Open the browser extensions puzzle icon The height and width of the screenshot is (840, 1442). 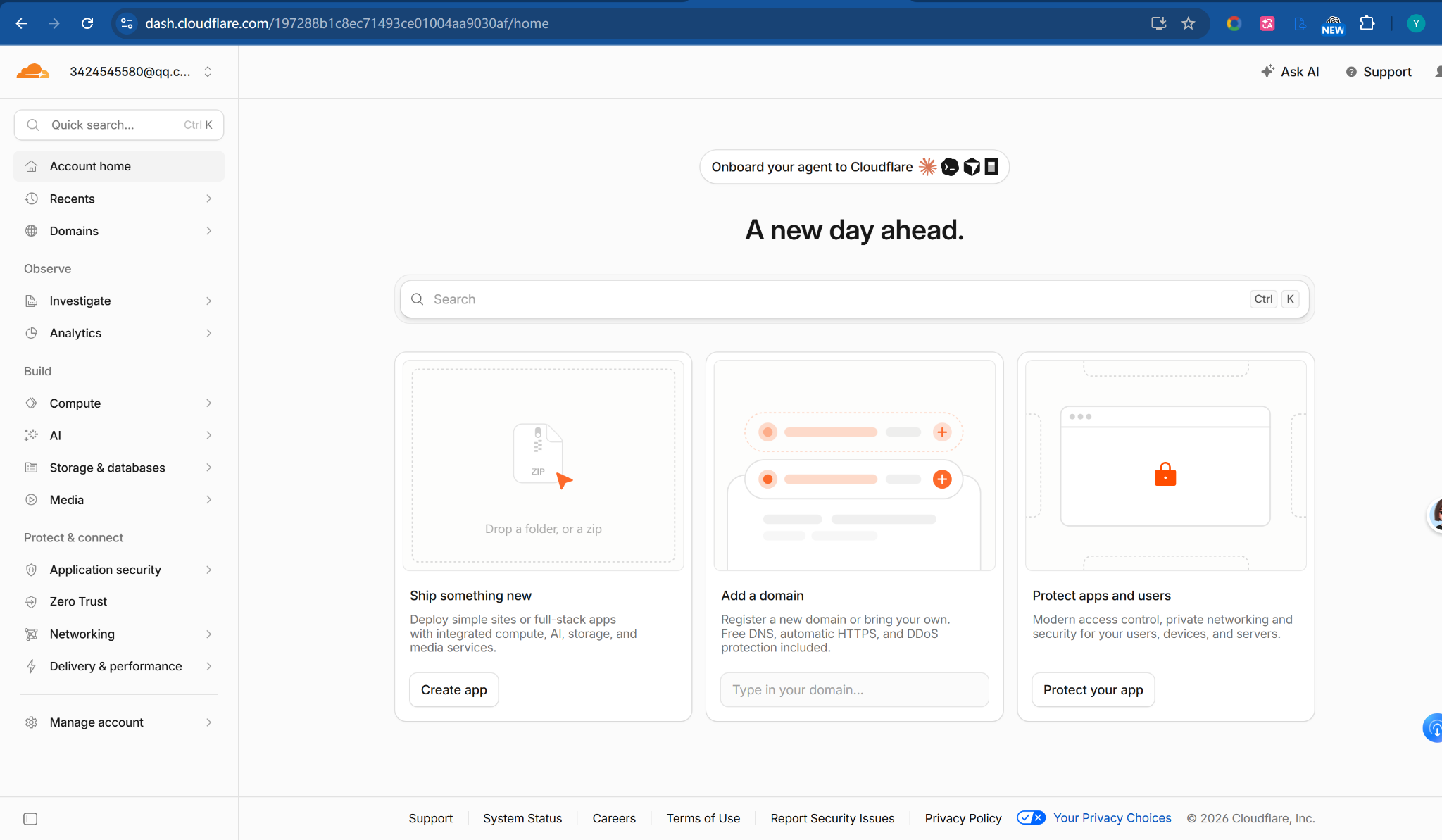point(1367,23)
